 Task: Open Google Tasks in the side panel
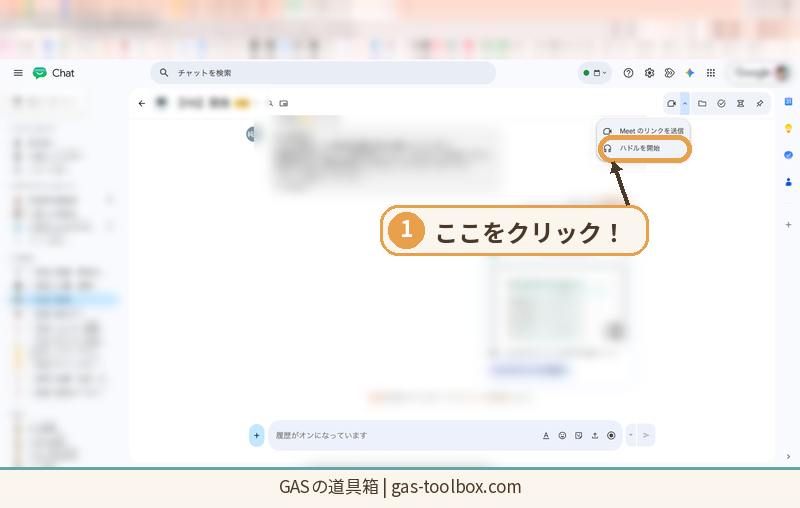click(788, 155)
